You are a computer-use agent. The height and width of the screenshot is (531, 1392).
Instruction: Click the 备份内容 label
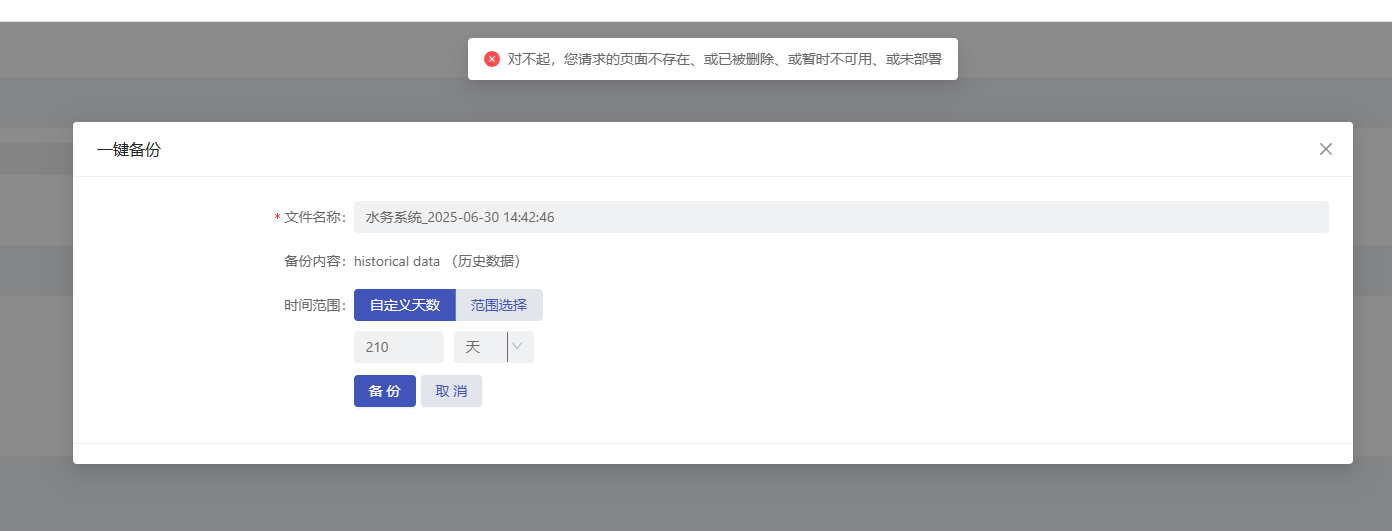(315, 261)
